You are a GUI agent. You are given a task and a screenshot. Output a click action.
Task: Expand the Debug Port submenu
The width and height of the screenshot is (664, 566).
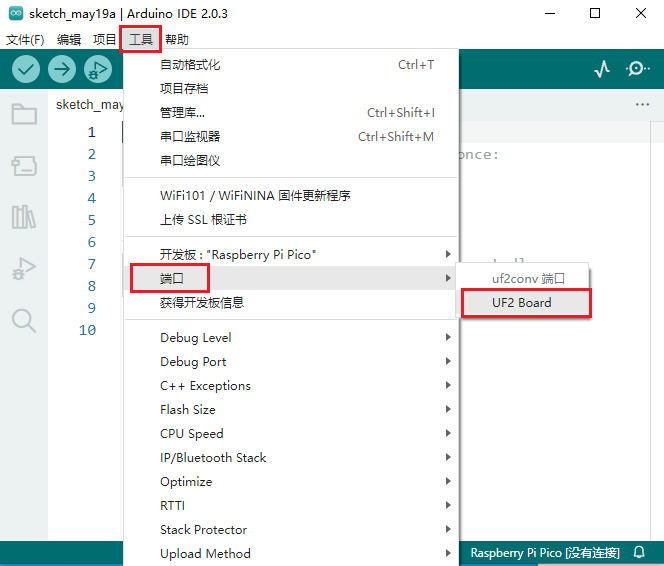point(291,362)
